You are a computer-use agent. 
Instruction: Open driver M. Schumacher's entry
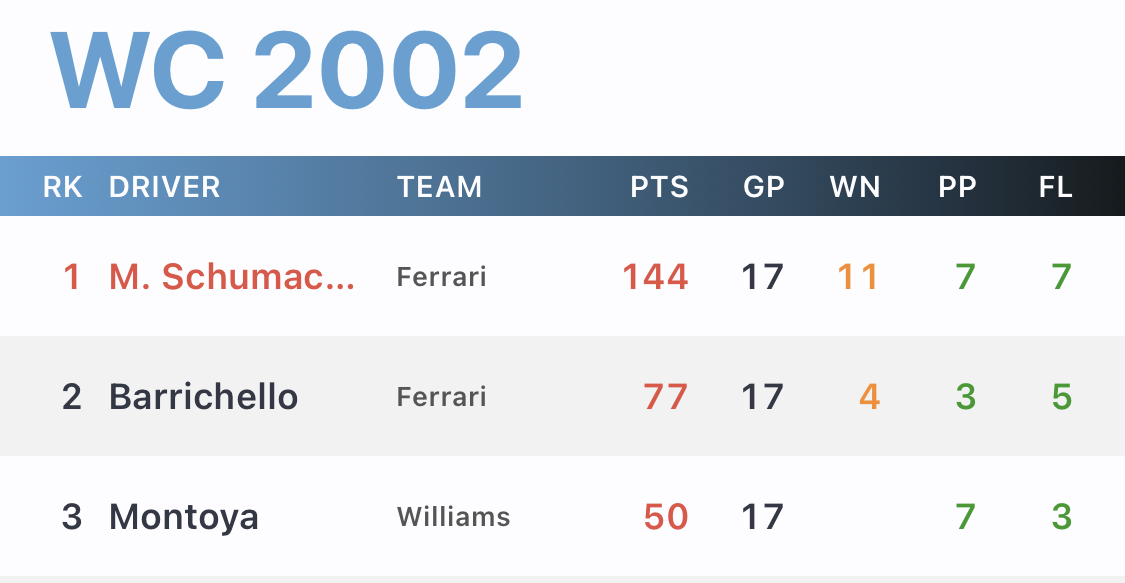pos(232,277)
